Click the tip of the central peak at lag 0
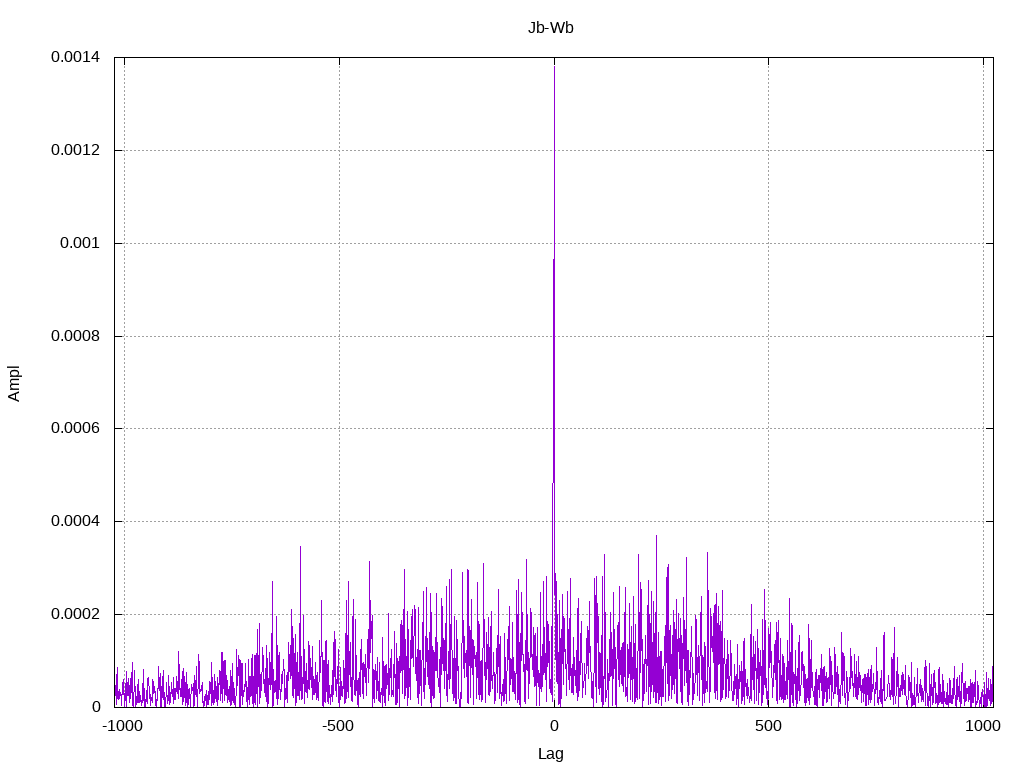The image size is (1024, 768). [x=554, y=67]
